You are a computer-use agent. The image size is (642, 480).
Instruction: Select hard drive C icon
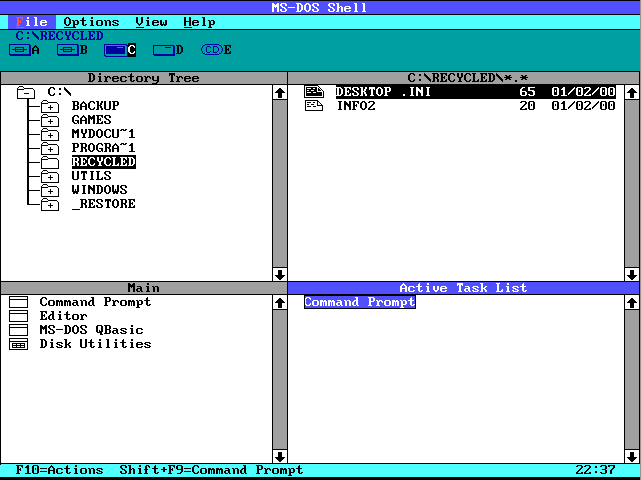coord(115,50)
